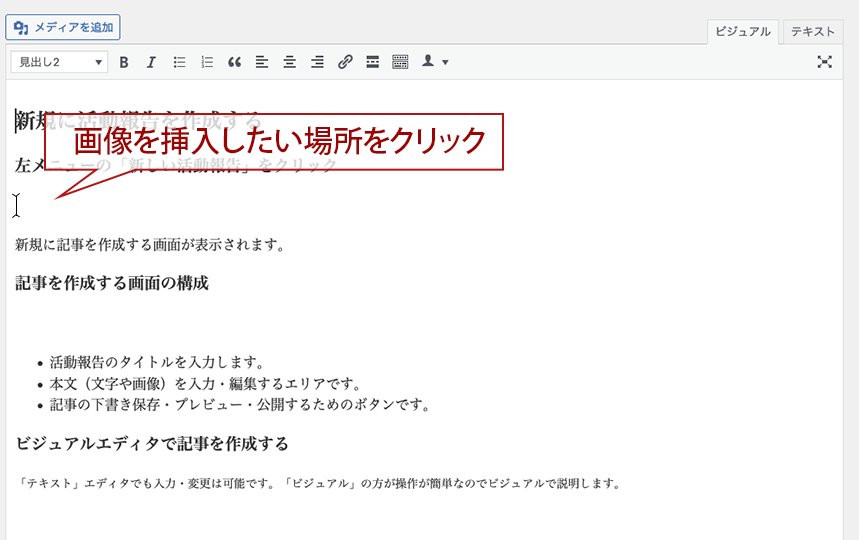Switch to the テキスト tab
Screen dimensions: 859x540
pos(812,31)
